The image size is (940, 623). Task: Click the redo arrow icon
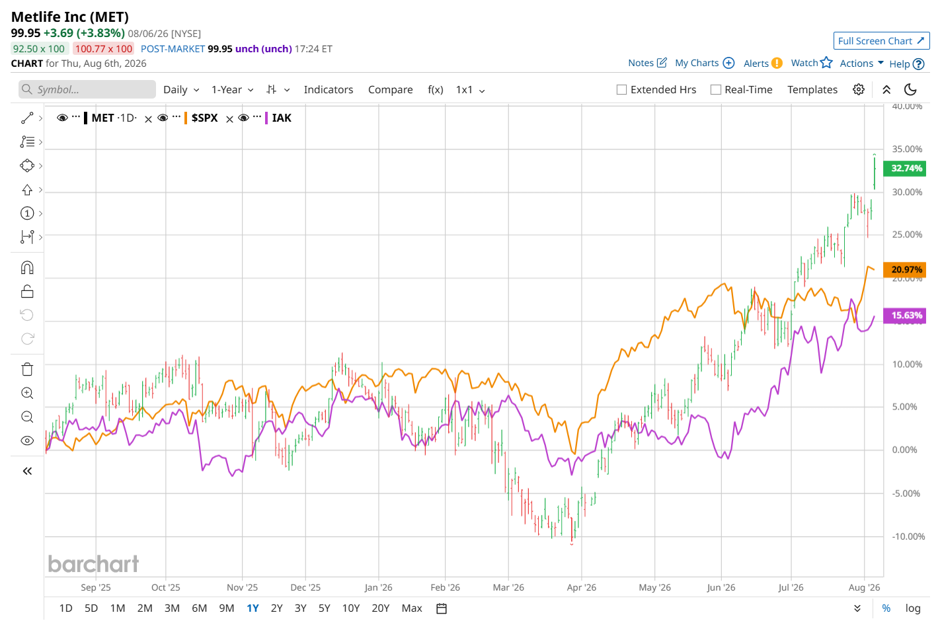click(x=27, y=339)
